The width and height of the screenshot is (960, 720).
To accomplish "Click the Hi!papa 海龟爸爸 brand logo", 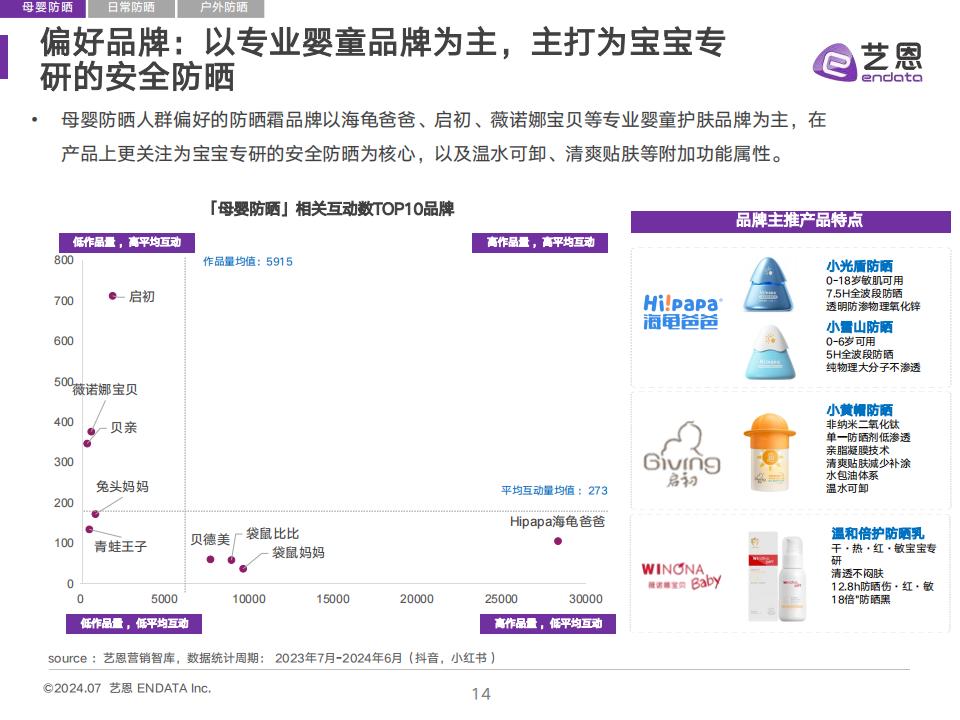I will (681, 312).
